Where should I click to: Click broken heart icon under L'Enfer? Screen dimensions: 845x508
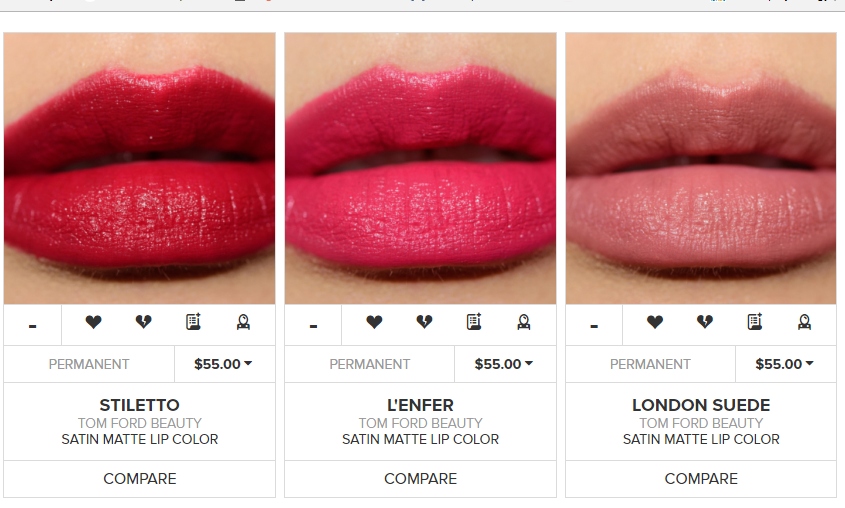424,322
